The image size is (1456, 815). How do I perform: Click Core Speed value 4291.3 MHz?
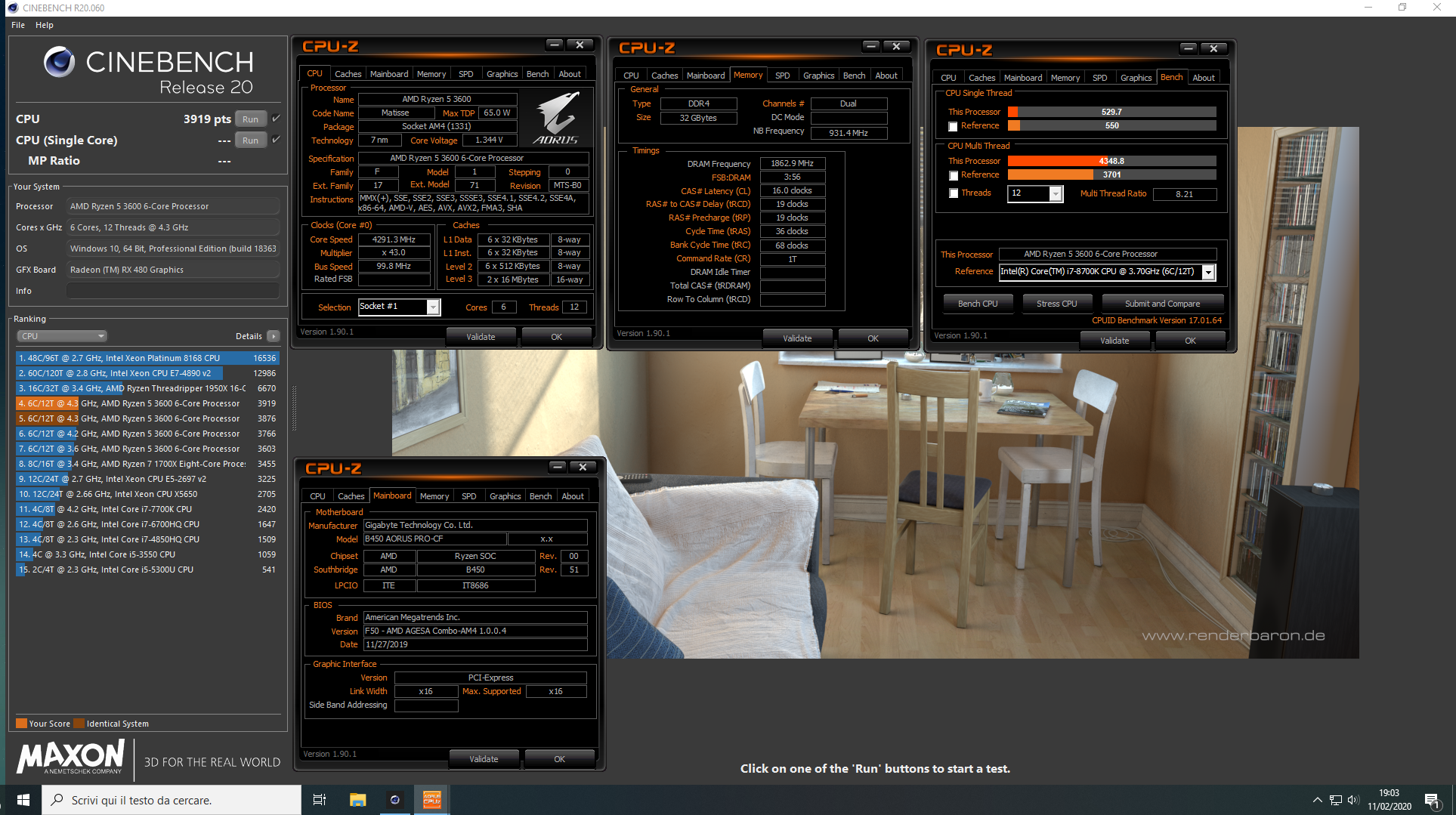(394, 239)
